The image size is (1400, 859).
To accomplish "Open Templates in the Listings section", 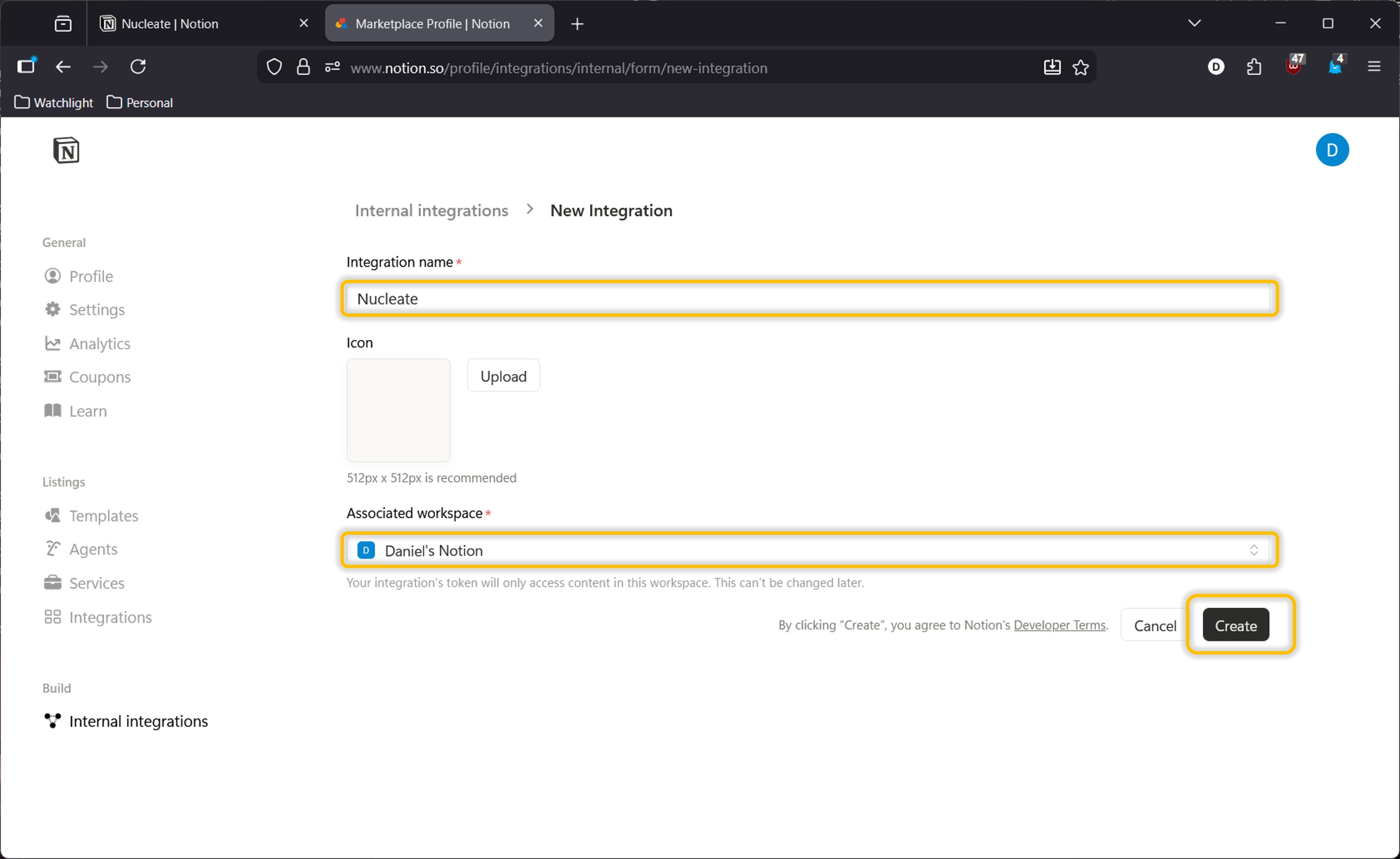I will coord(103,515).
